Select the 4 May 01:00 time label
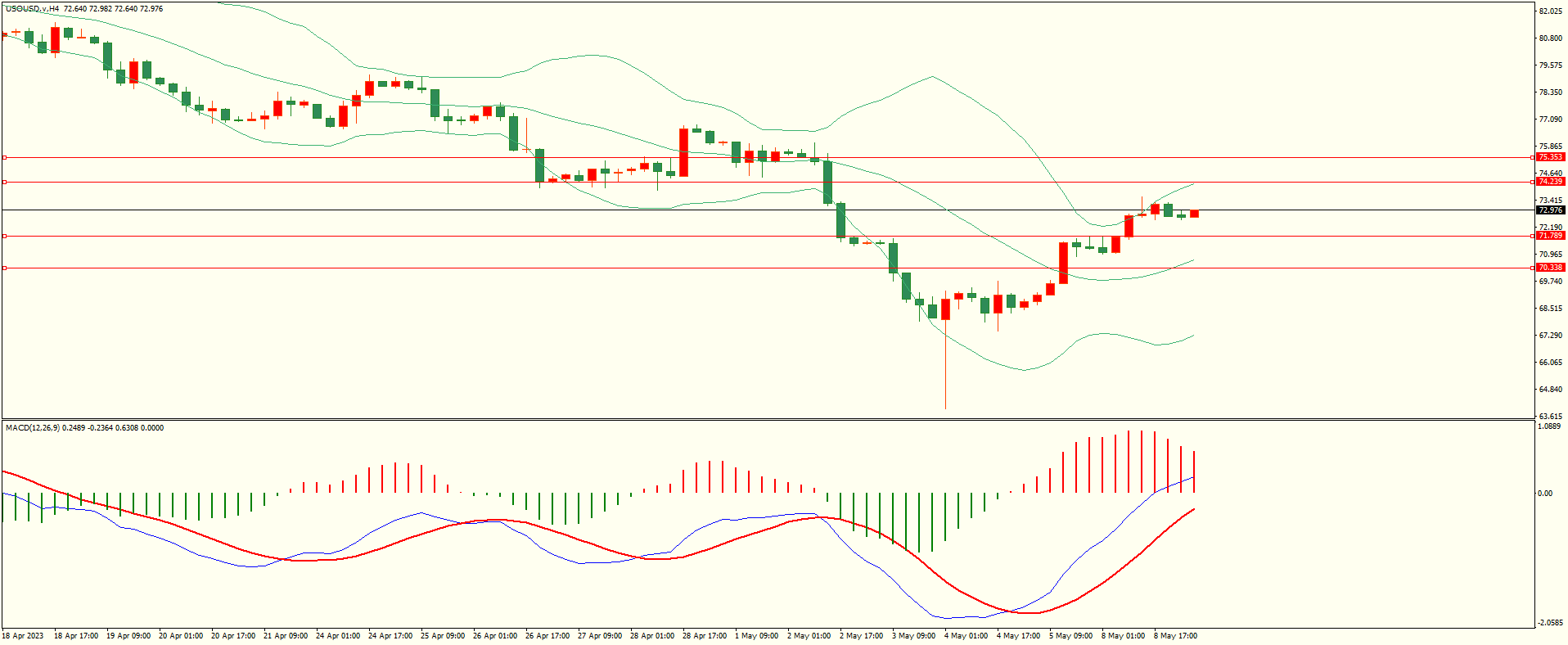The width and height of the screenshot is (1568, 645). (966, 636)
